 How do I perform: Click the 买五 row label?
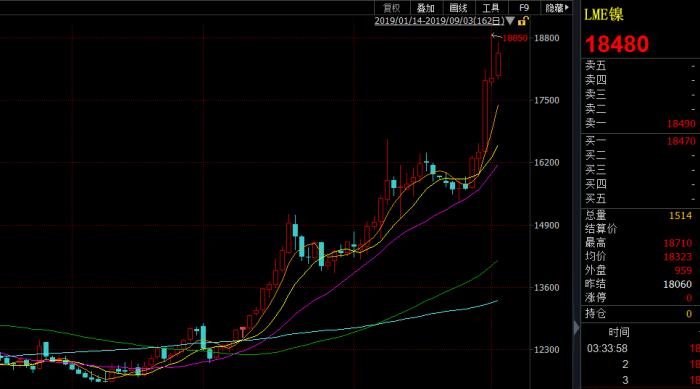[x=596, y=198]
